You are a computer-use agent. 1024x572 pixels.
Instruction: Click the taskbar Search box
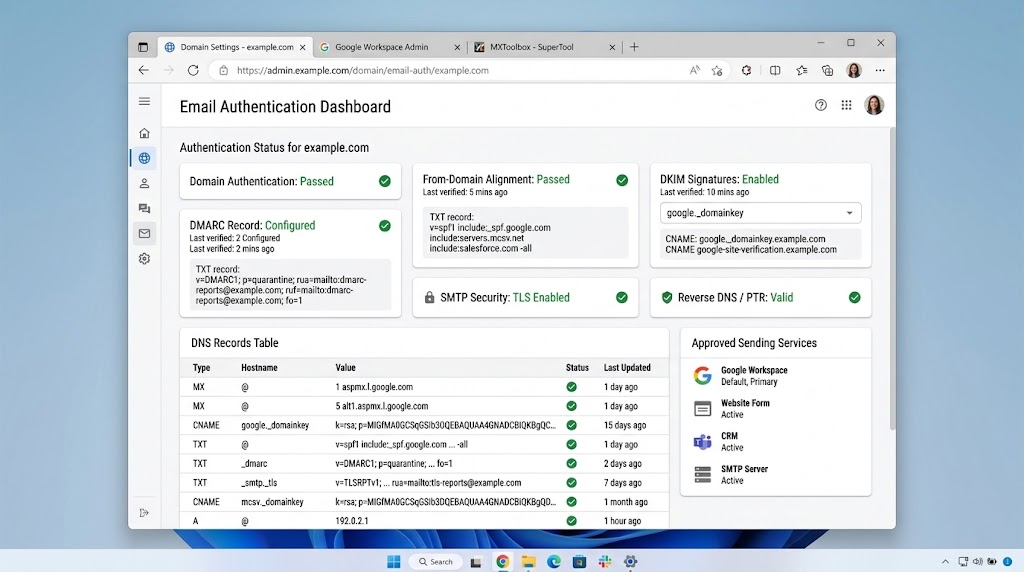click(x=436, y=562)
